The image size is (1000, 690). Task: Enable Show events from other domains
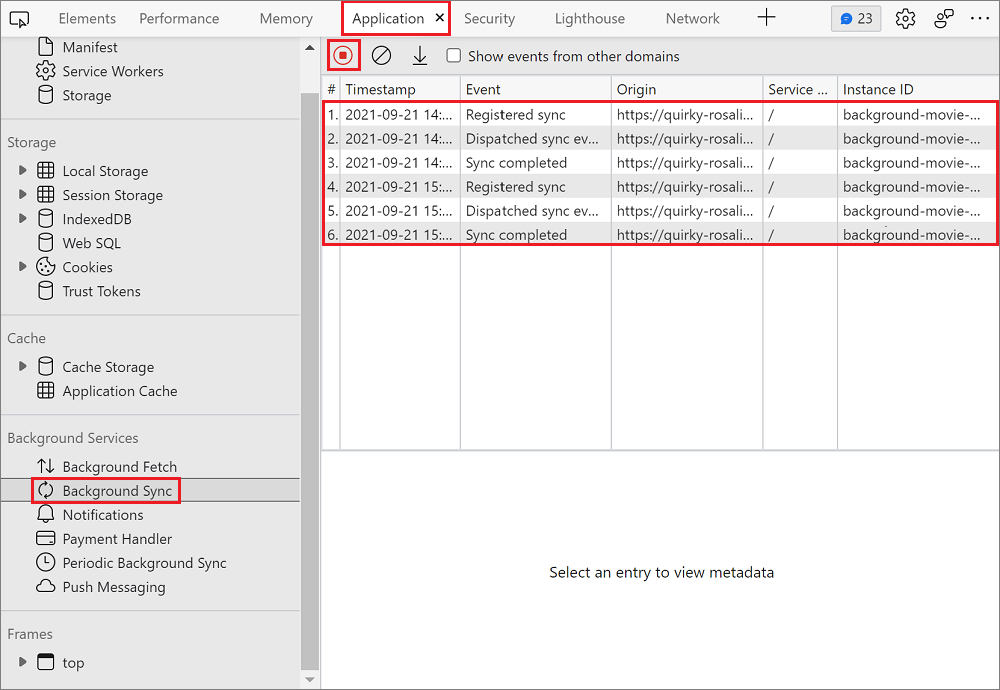(x=454, y=56)
